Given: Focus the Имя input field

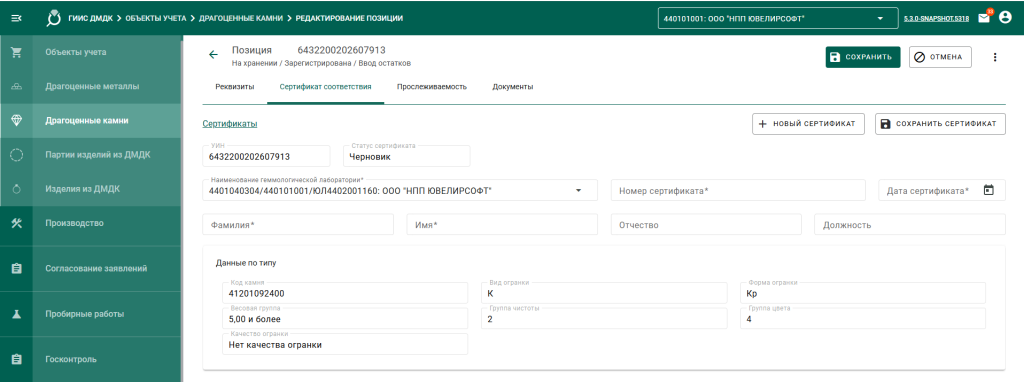Looking at the screenshot, I should tap(502, 224).
